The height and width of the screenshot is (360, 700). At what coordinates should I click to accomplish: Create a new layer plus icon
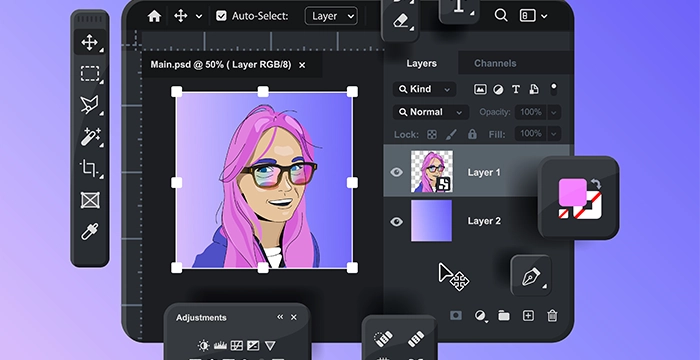(x=528, y=316)
